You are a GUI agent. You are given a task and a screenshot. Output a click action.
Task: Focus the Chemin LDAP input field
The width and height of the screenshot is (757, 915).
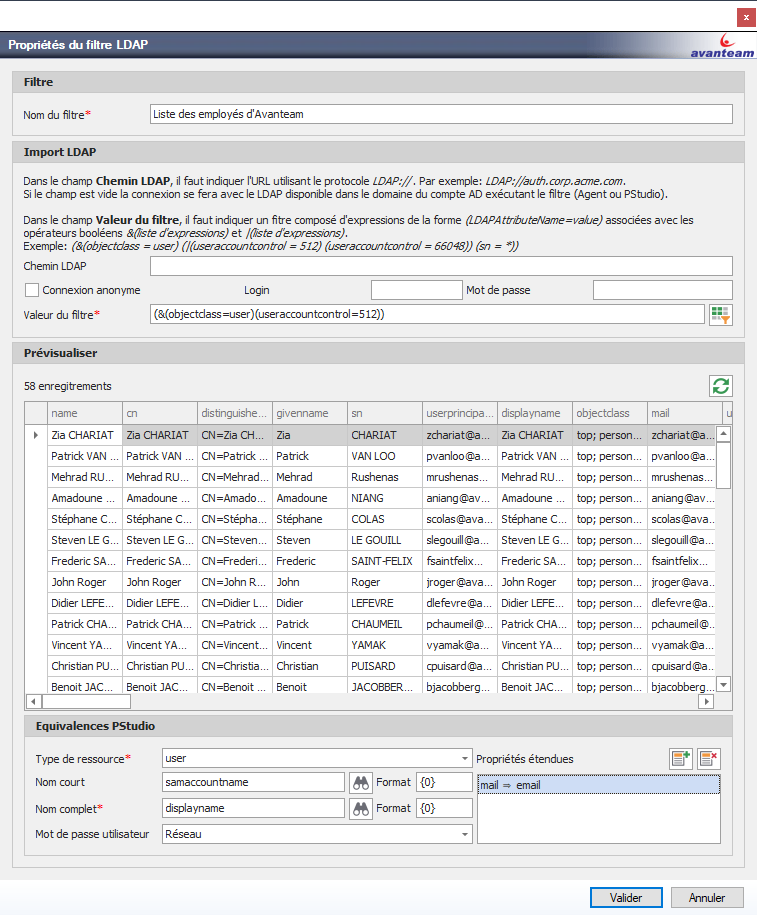point(441,266)
